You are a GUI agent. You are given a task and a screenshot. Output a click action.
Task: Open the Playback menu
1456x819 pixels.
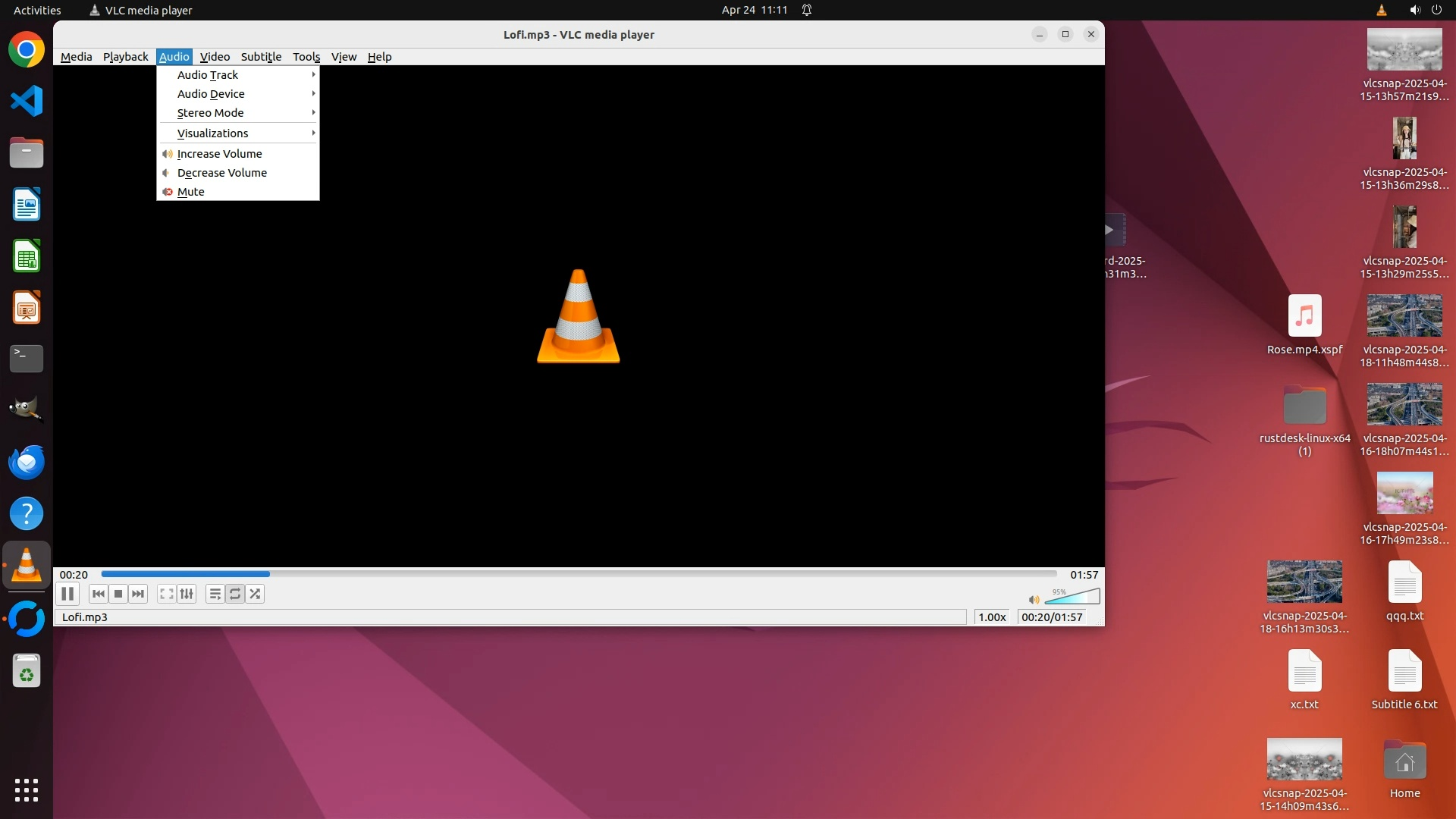click(125, 57)
